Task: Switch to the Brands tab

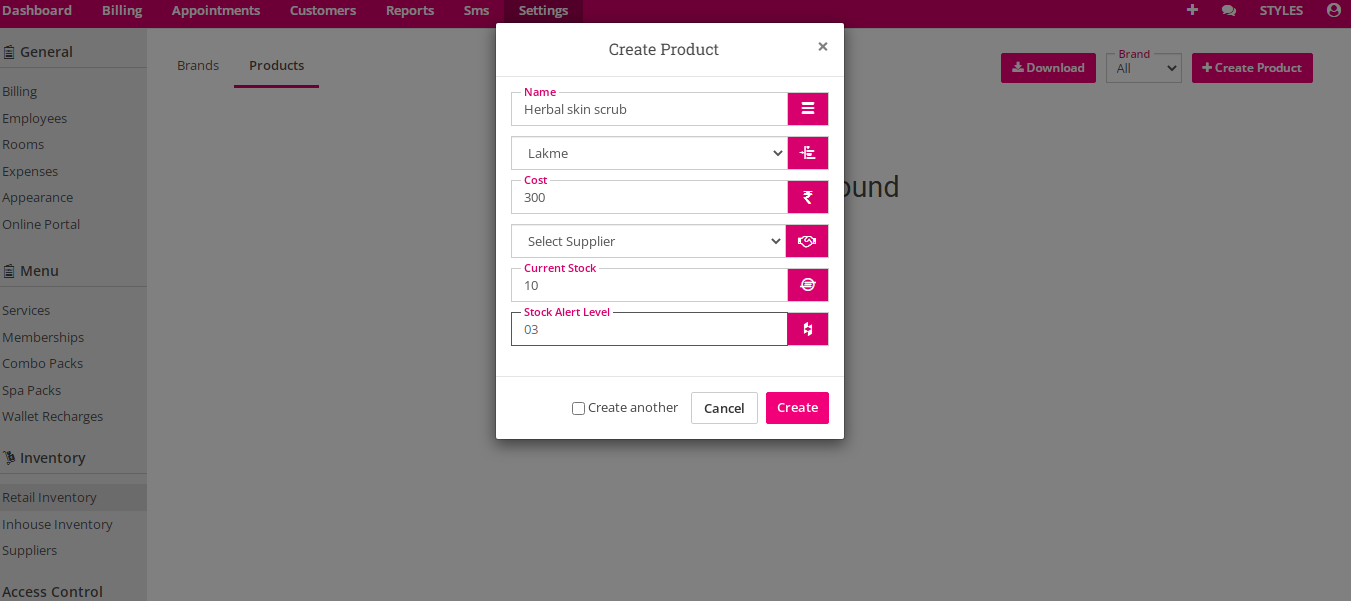Action: [x=198, y=65]
